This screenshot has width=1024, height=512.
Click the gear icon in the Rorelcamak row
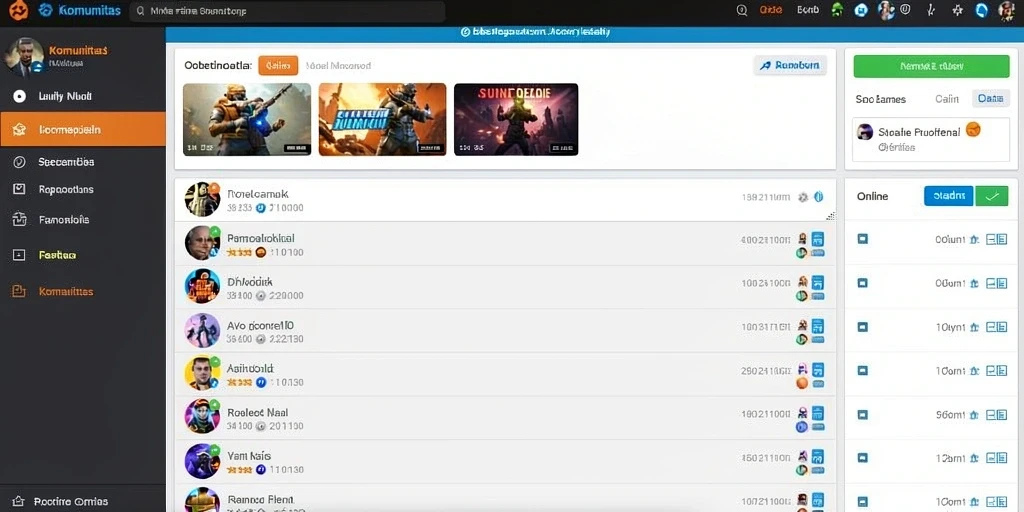point(803,197)
